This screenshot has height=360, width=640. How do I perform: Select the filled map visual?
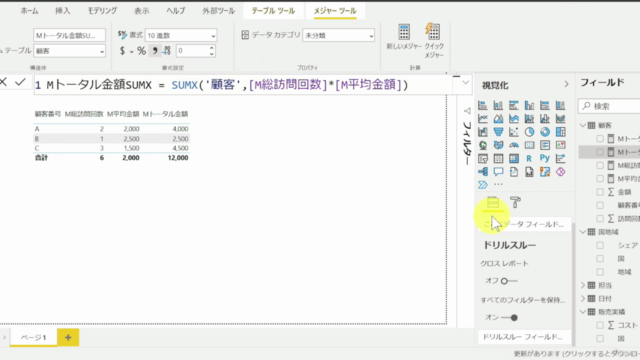(498, 145)
